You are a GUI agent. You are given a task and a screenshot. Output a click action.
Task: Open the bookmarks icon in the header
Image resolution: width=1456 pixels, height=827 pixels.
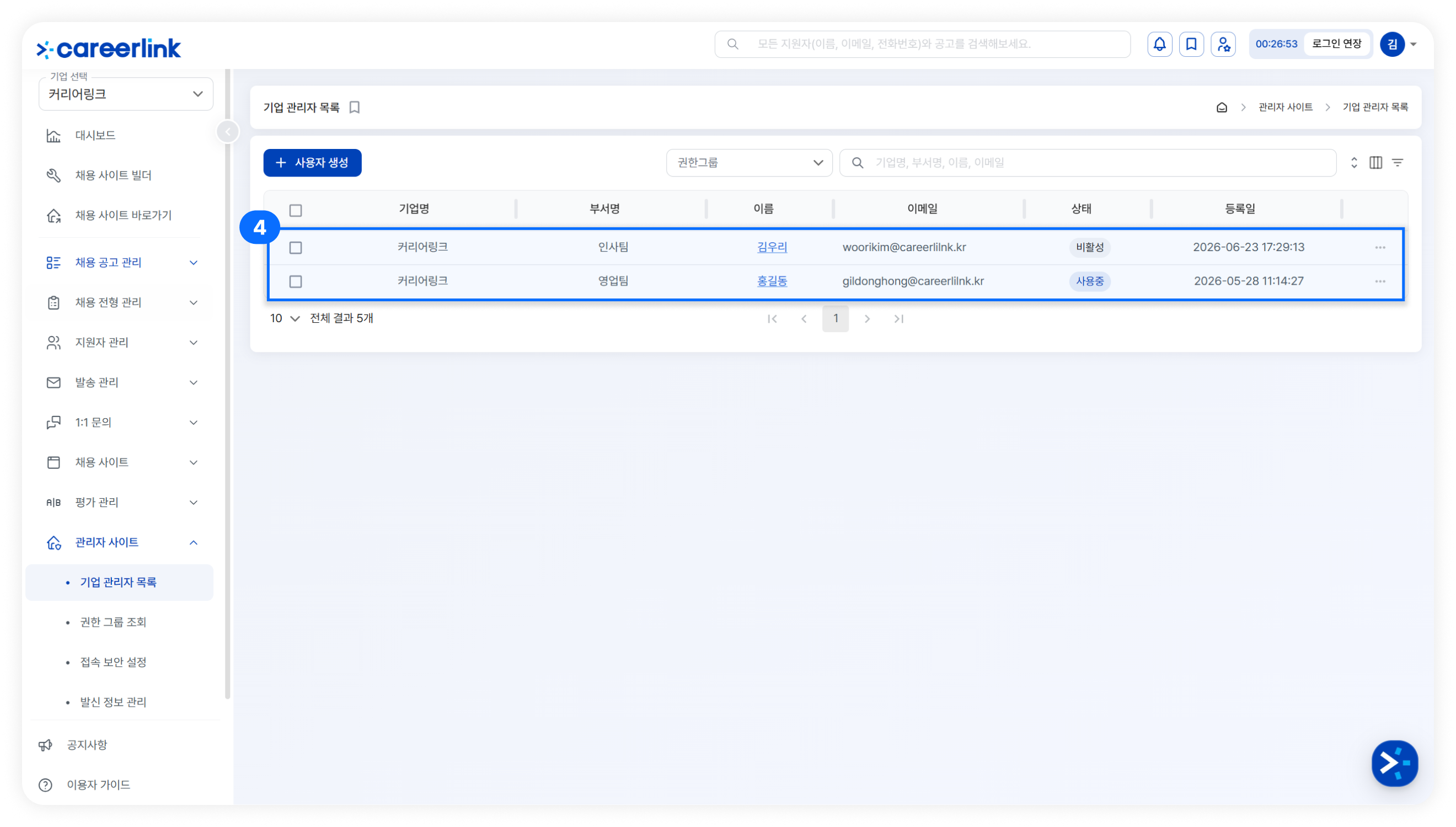(x=1191, y=44)
